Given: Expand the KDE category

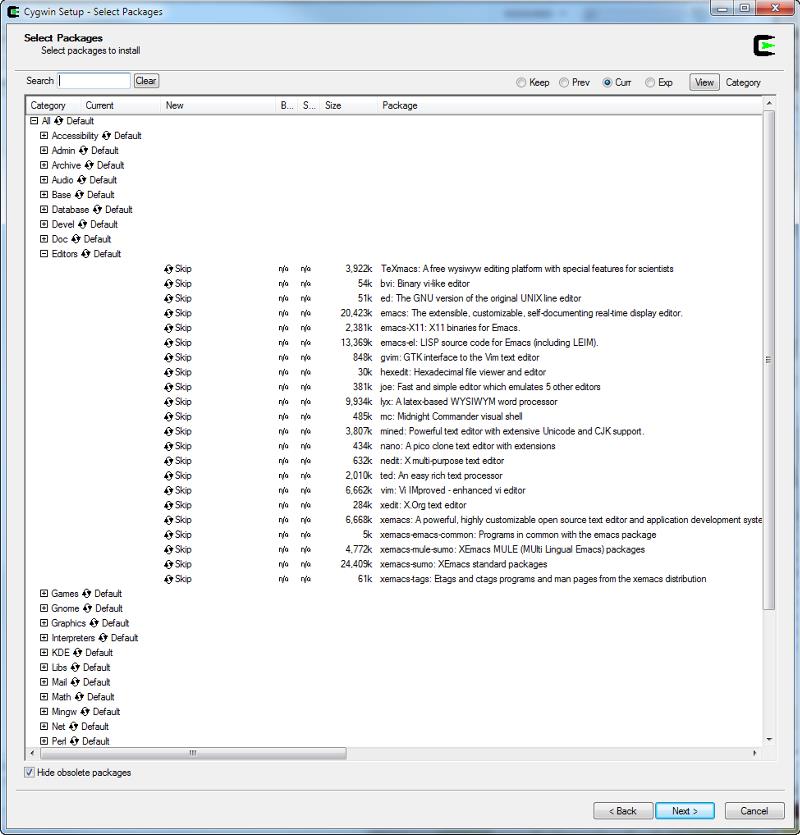Looking at the screenshot, I should click(x=44, y=652).
